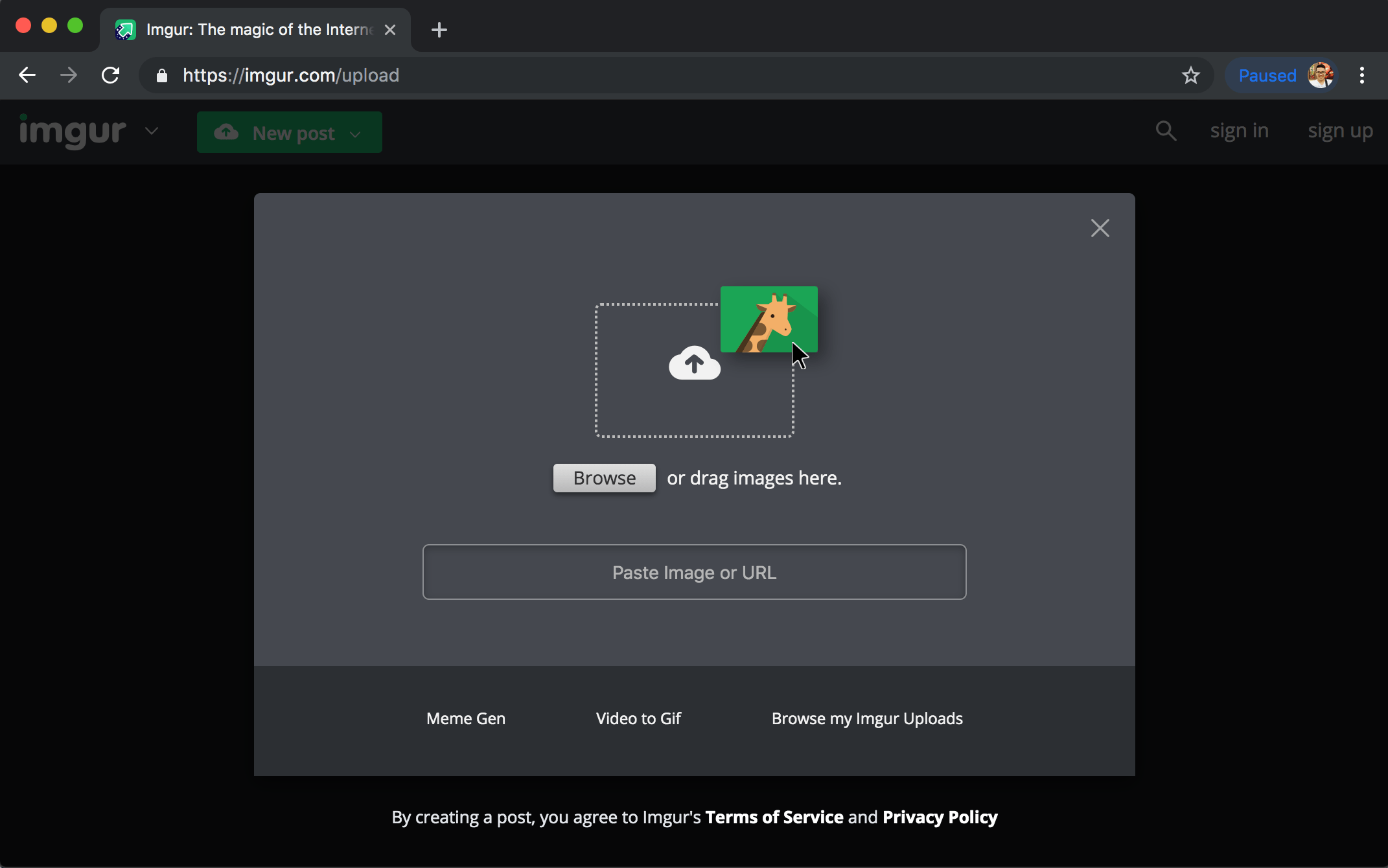Go back to previous page
Viewport: 1388px width, 868px height.
click(x=27, y=76)
